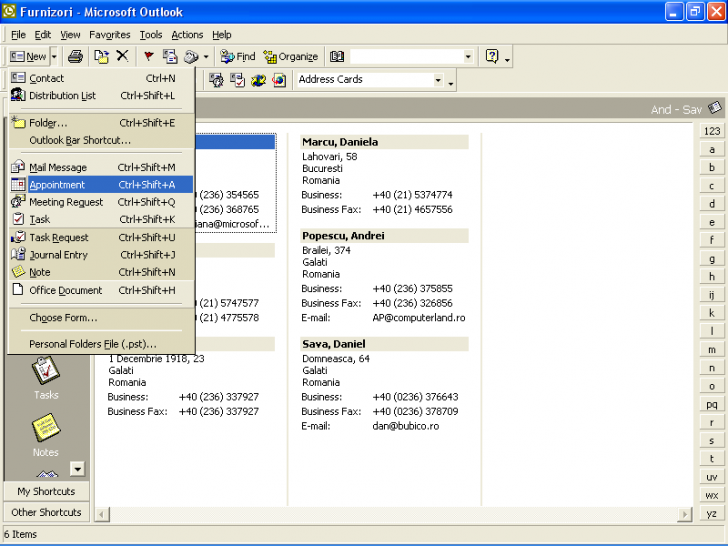Click the contacts card icon beside And - Sav
Image resolution: width=728 pixels, height=546 pixels.
pos(715,108)
